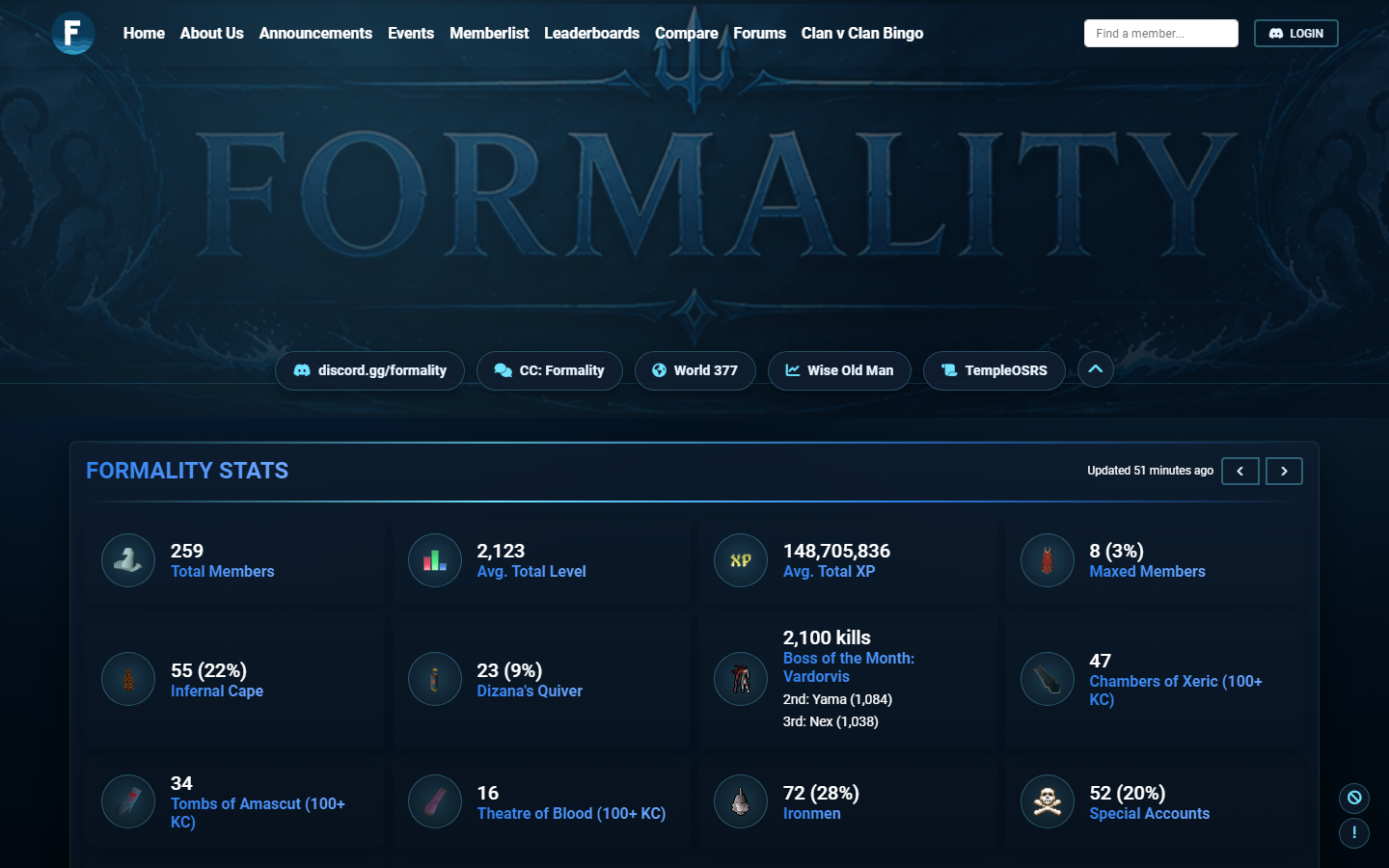Click the LOGIN button
Image resolution: width=1389 pixels, height=868 pixels.
click(1296, 33)
